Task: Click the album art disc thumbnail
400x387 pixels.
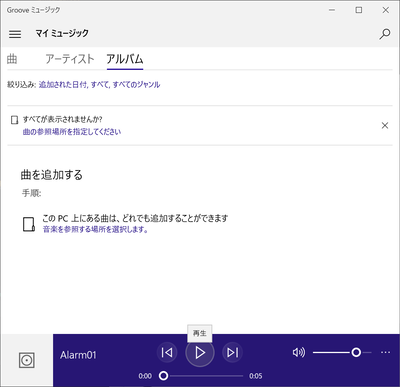Action: [27, 360]
